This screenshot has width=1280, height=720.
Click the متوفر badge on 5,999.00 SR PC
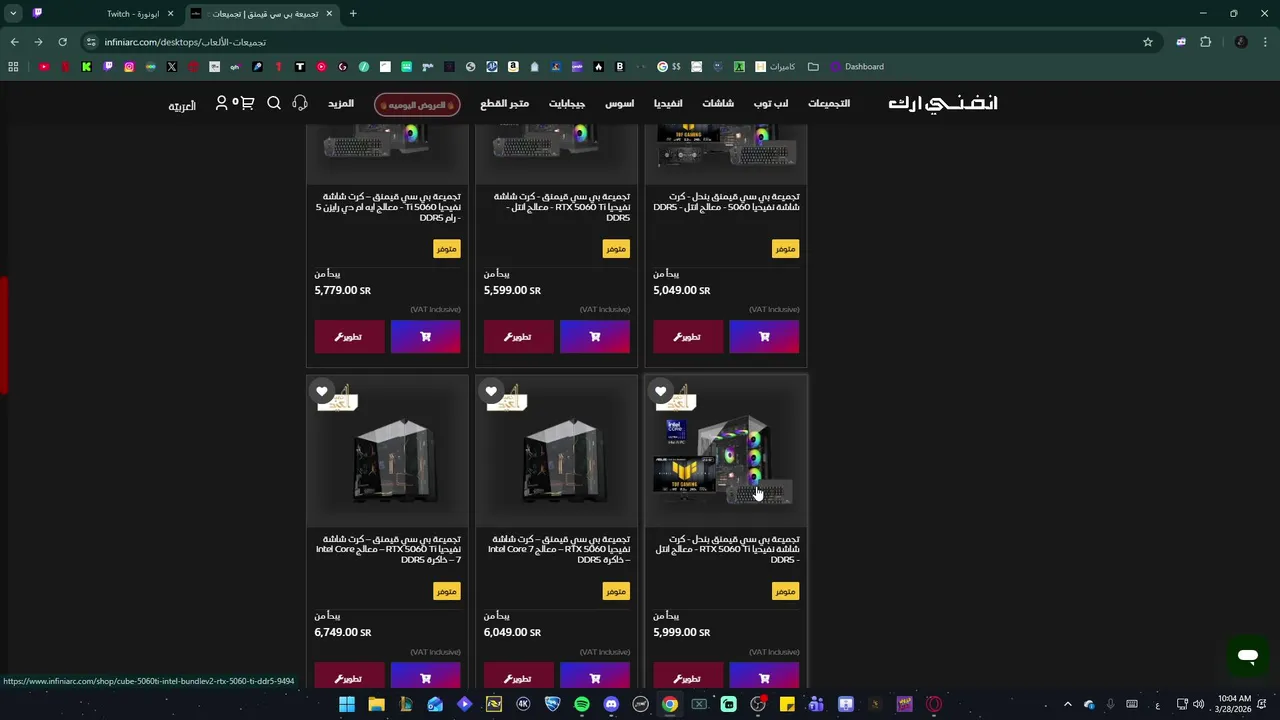[785, 591]
